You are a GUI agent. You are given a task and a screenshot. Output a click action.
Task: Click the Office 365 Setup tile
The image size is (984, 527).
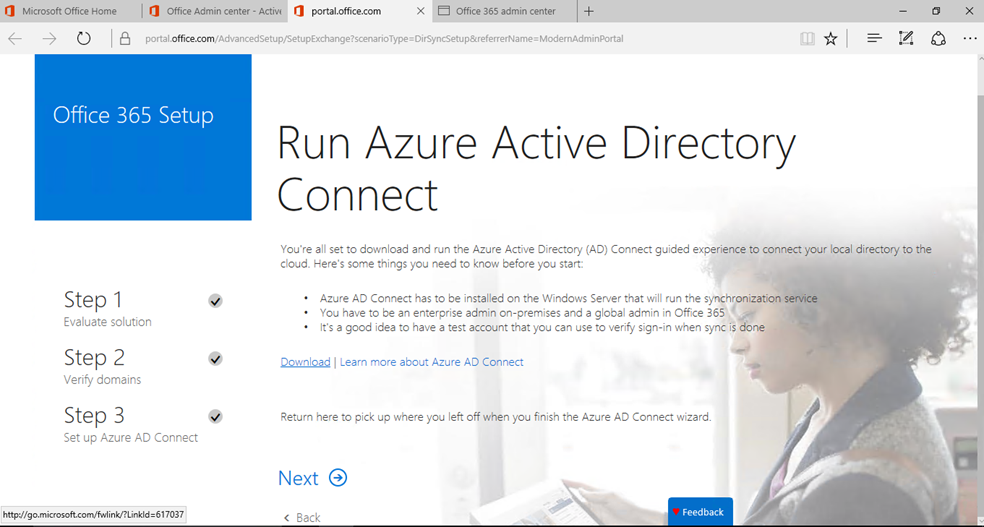(x=143, y=137)
